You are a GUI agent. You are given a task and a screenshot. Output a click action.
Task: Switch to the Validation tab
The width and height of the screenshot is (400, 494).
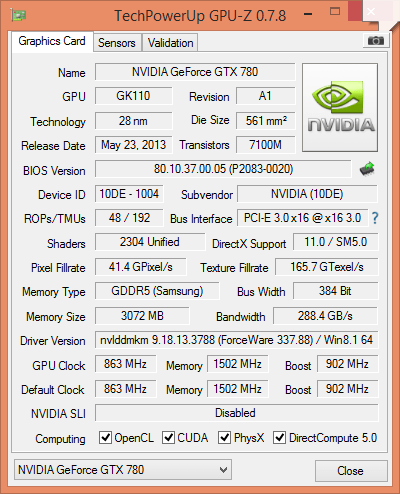click(170, 43)
